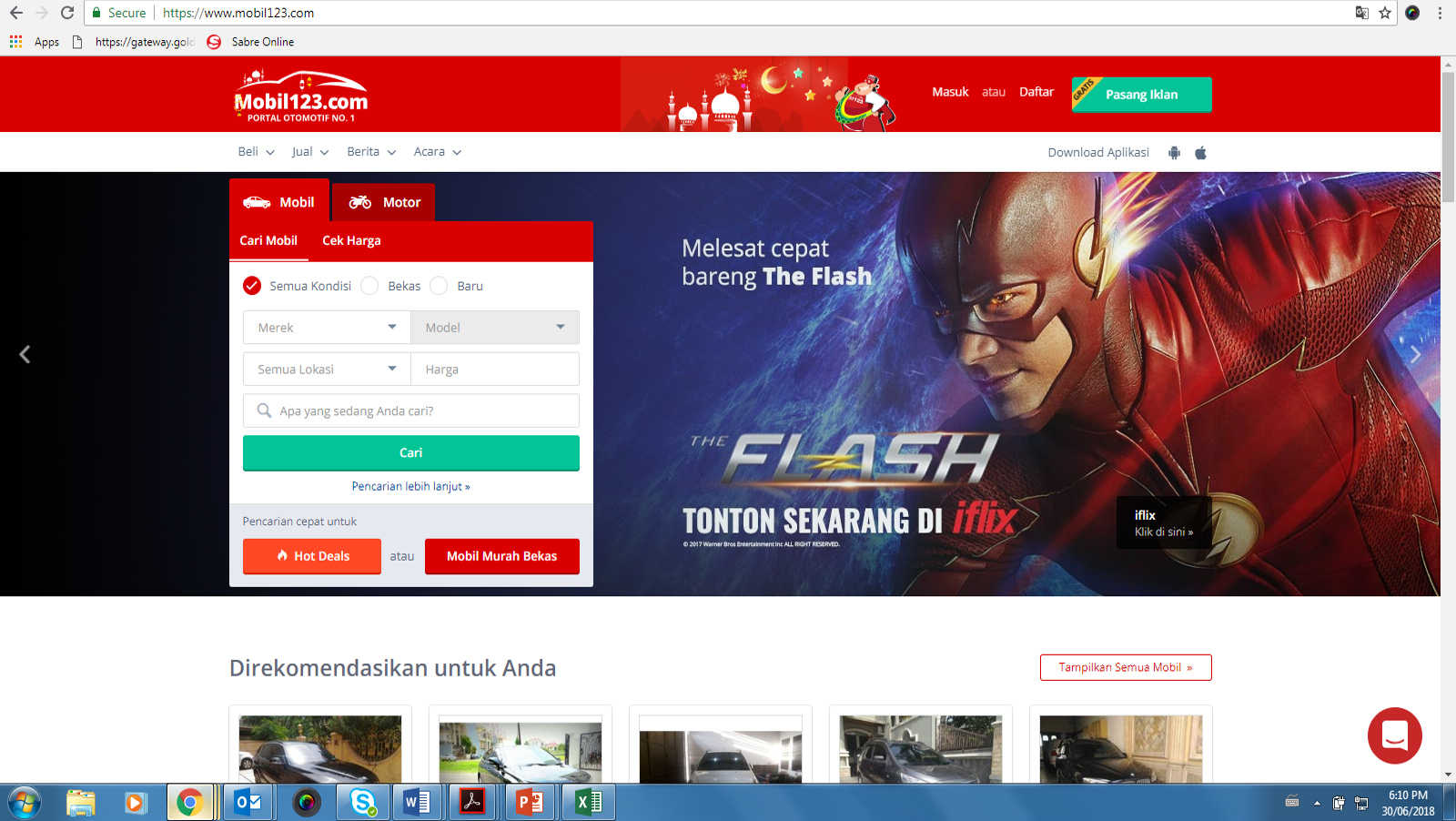The width and height of the screenshot is (1456, 821).
Task: Show hidden system tray icons
Action: (x=1317, y=803)
